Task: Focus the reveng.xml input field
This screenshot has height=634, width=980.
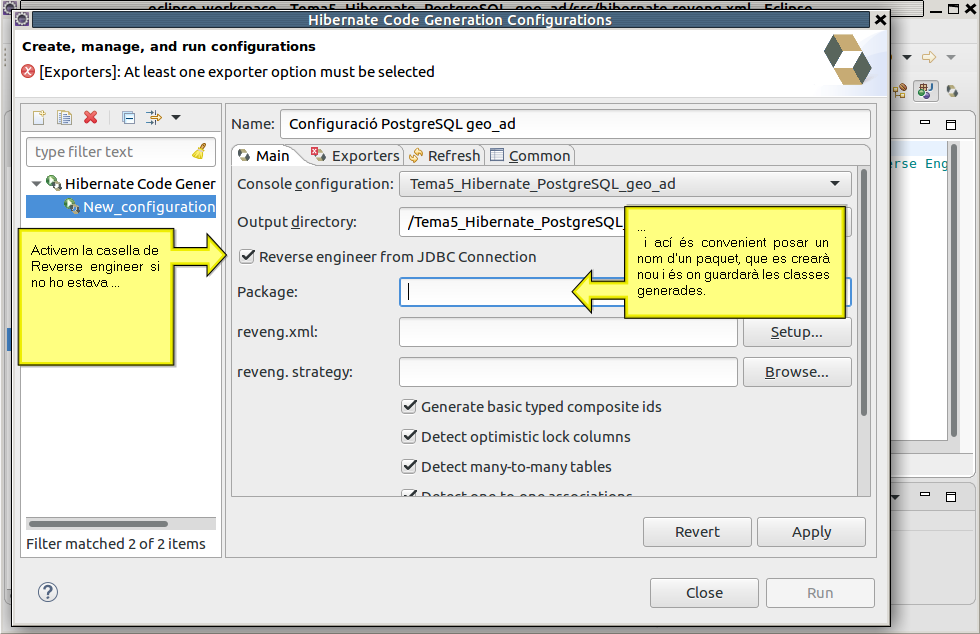Action: pos(568,332)
